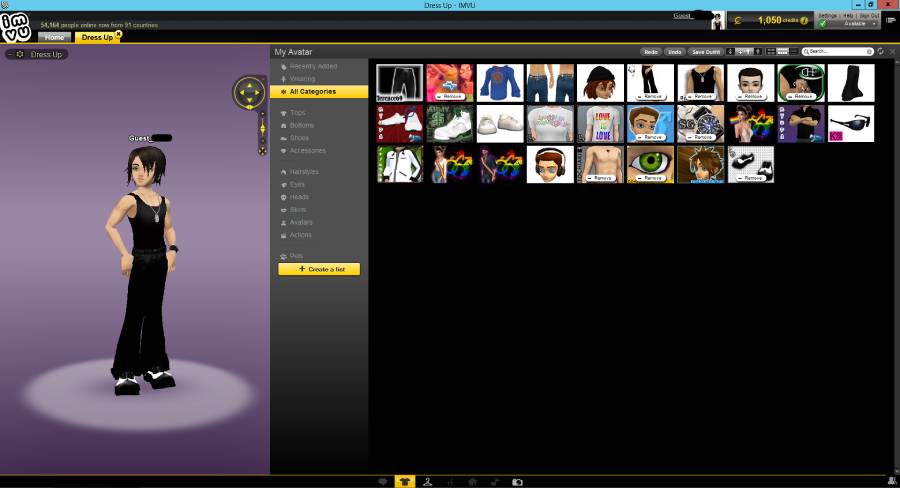Open the Eyes category
This screenshot has width=900, height=488.
tap(297, 185)
